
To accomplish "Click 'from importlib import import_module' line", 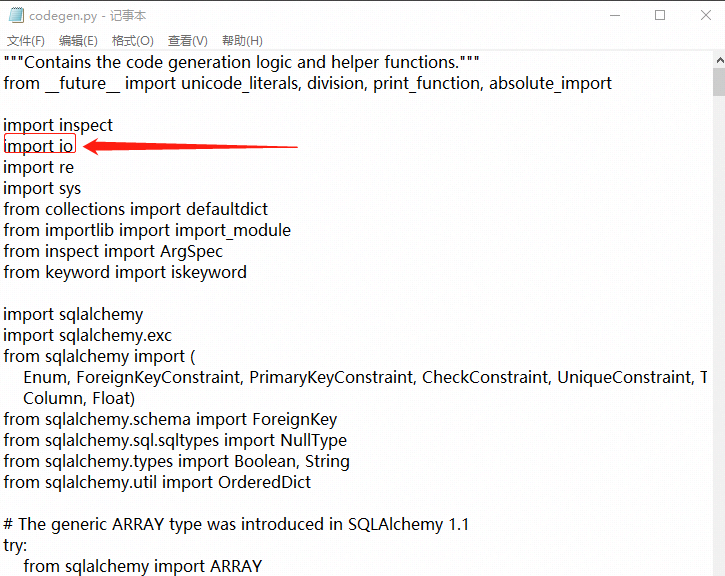I will pos(147,230).
